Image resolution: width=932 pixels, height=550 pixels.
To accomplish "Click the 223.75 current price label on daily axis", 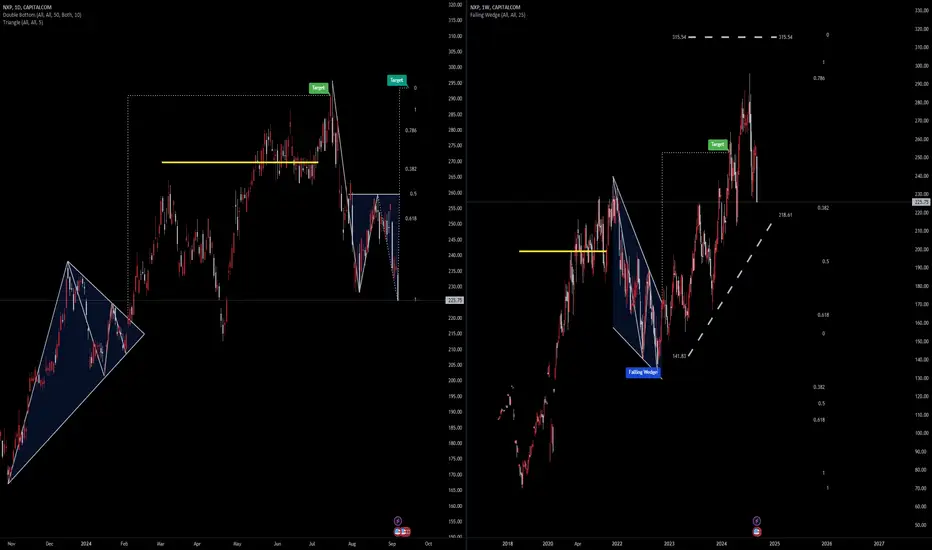I will [455, 300].
